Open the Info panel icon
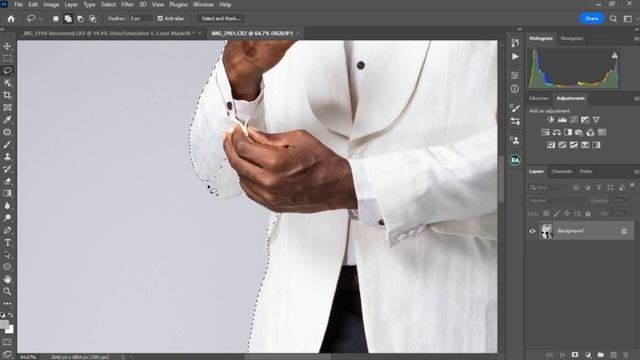Image resolution: width=640 pixels, height=360 pixels. [x=515, y=89]
